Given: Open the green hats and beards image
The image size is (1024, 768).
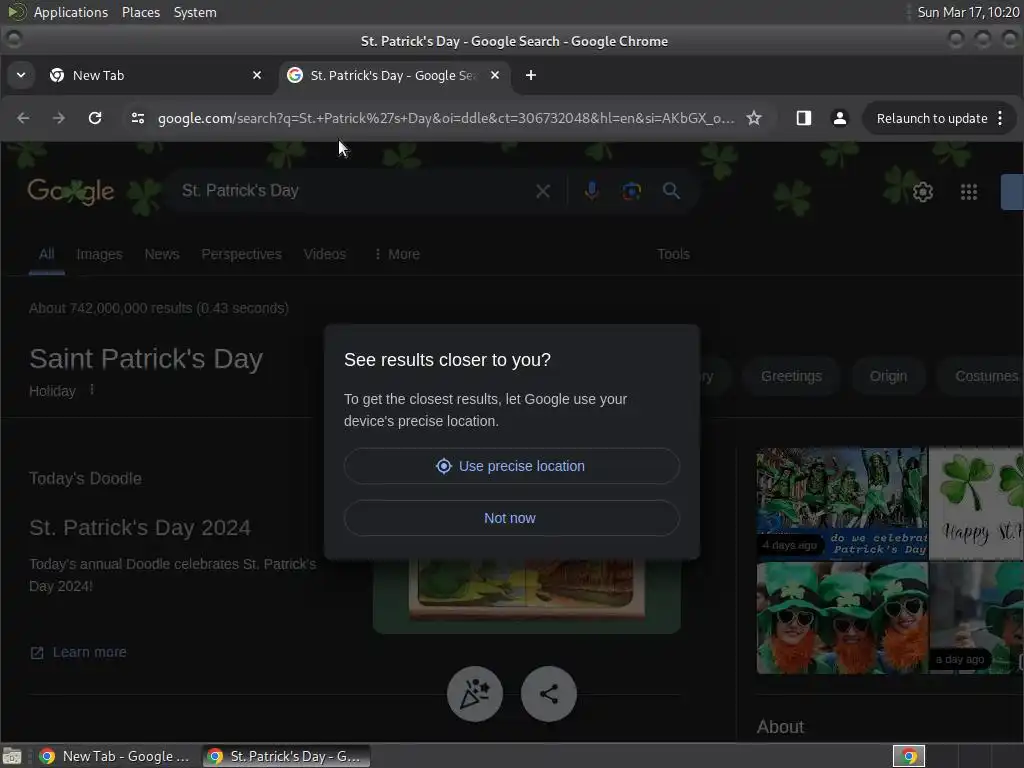Looking at the screenshot, I should pyautogui.click(x=842, y=618).
